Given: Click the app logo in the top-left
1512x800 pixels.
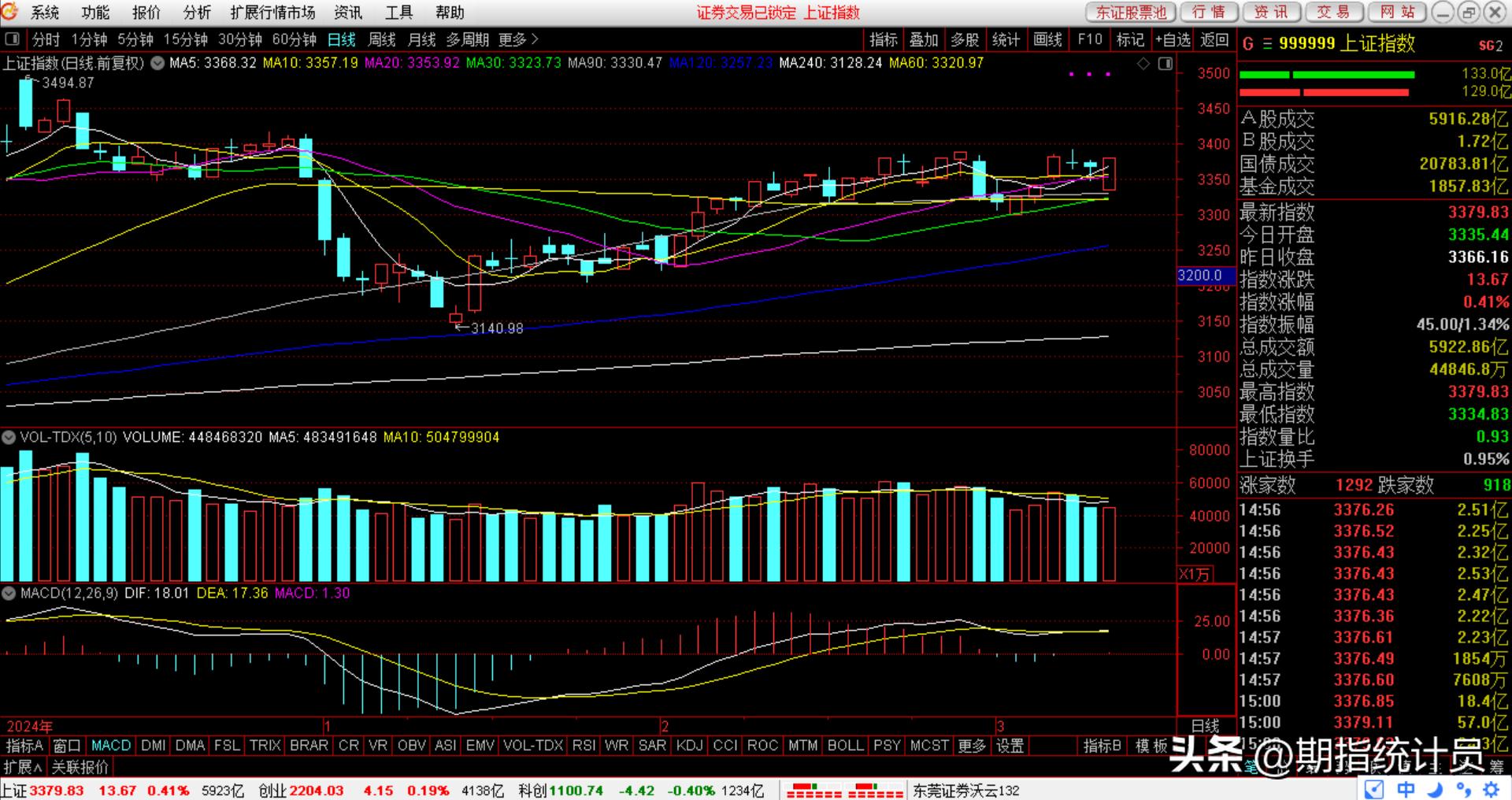Looking at the screenshot, I should coord(9,12).
